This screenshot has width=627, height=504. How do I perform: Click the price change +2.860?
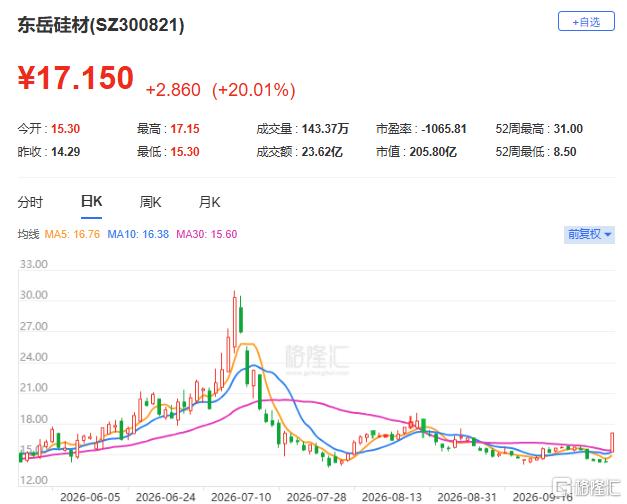[x=173, y=90]
